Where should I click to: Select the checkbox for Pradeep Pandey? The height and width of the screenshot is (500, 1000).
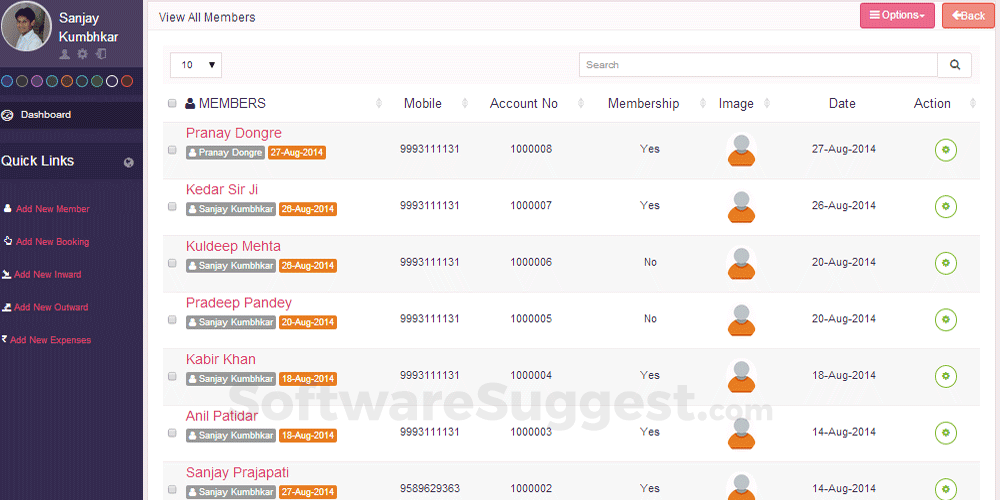point(172,320)
